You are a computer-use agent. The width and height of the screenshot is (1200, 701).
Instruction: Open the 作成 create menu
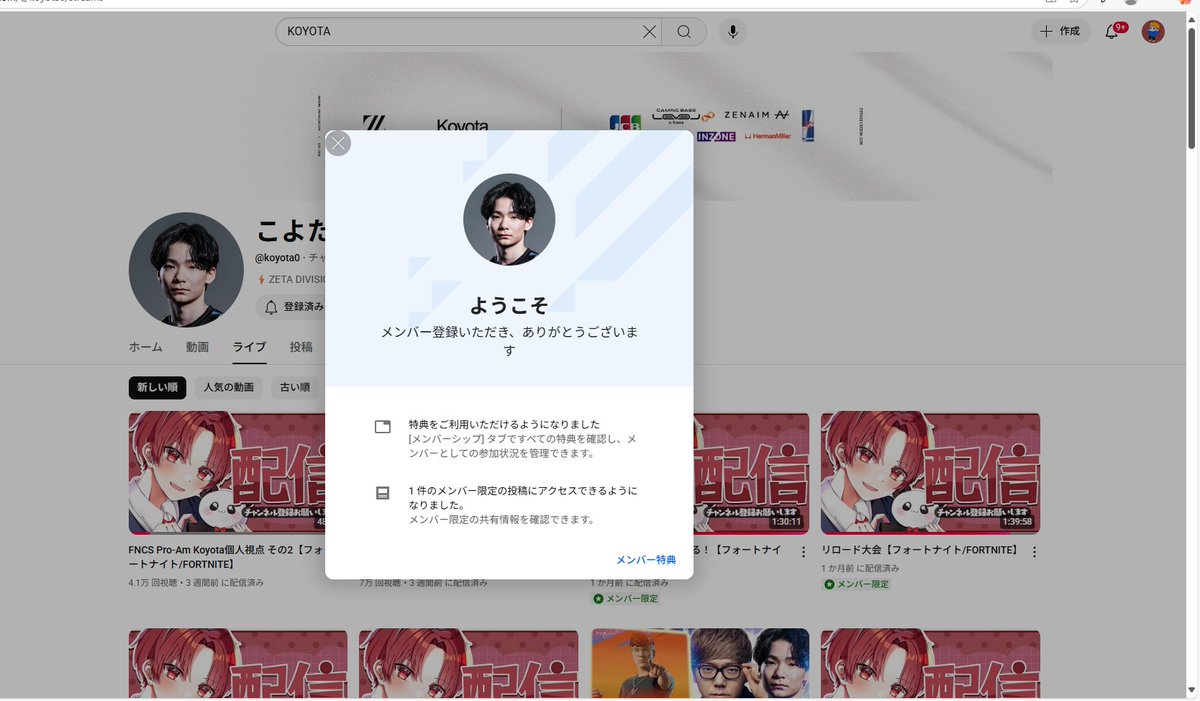[x=1060, y=32]
